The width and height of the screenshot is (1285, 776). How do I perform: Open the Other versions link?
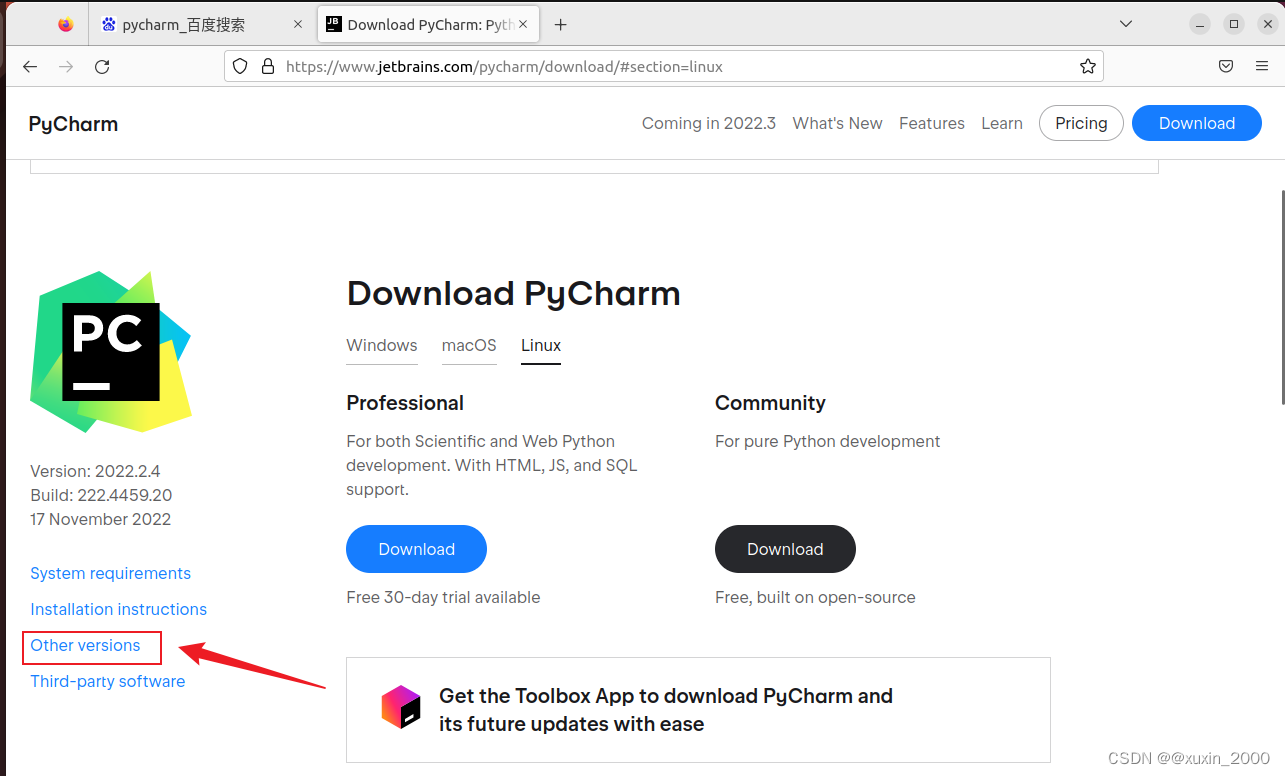(x=85, y=645)
